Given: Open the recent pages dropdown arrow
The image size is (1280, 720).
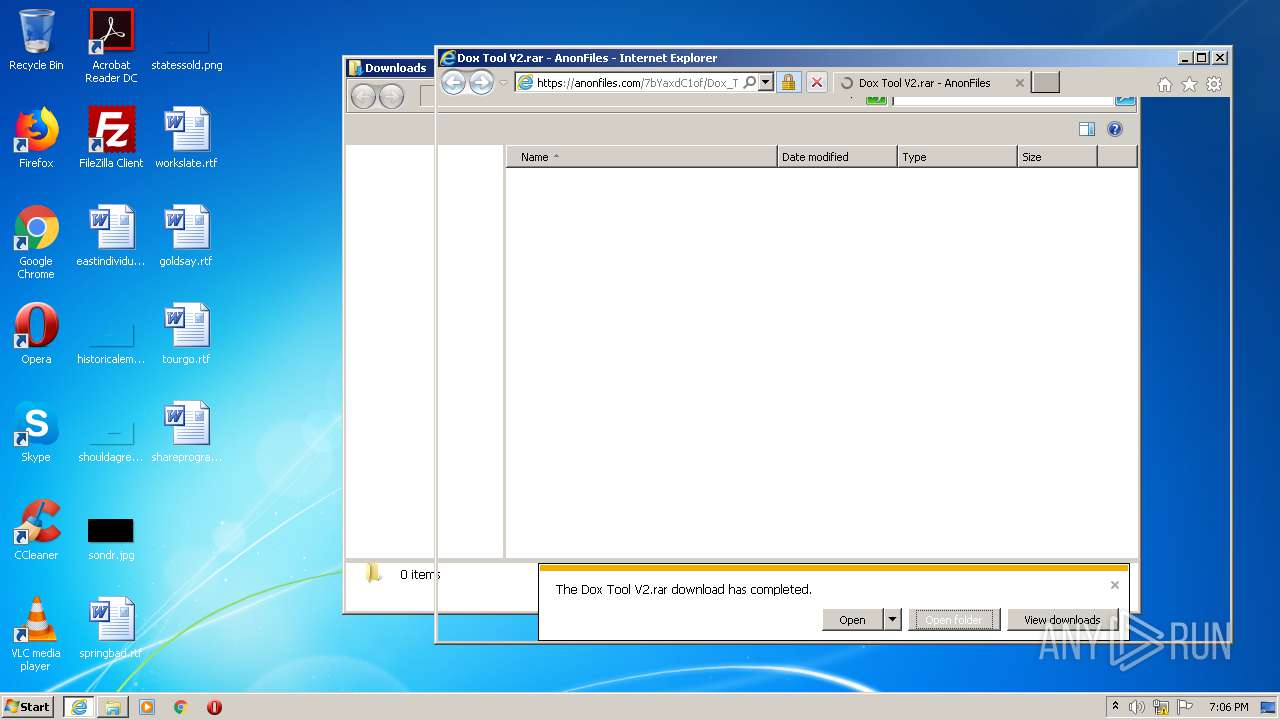Looking at the screenshot, I should [x=503, y=83].
